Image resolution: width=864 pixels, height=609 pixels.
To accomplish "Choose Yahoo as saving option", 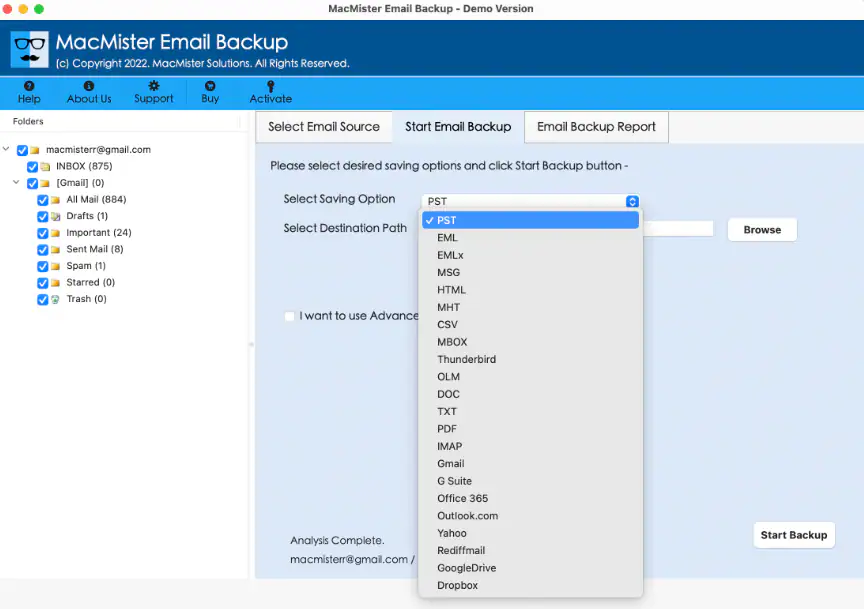I will (x=530, y=533).
